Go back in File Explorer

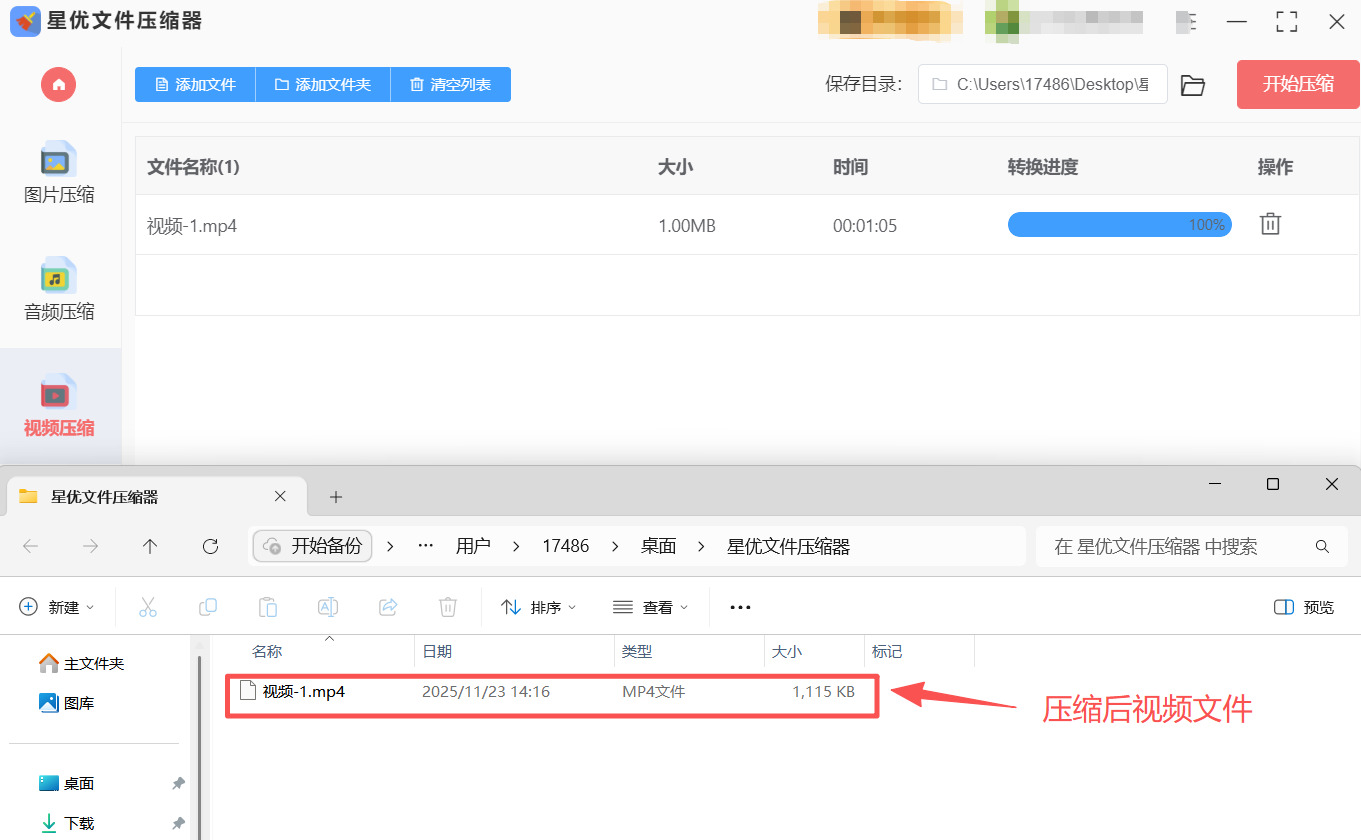pos(31,546)
